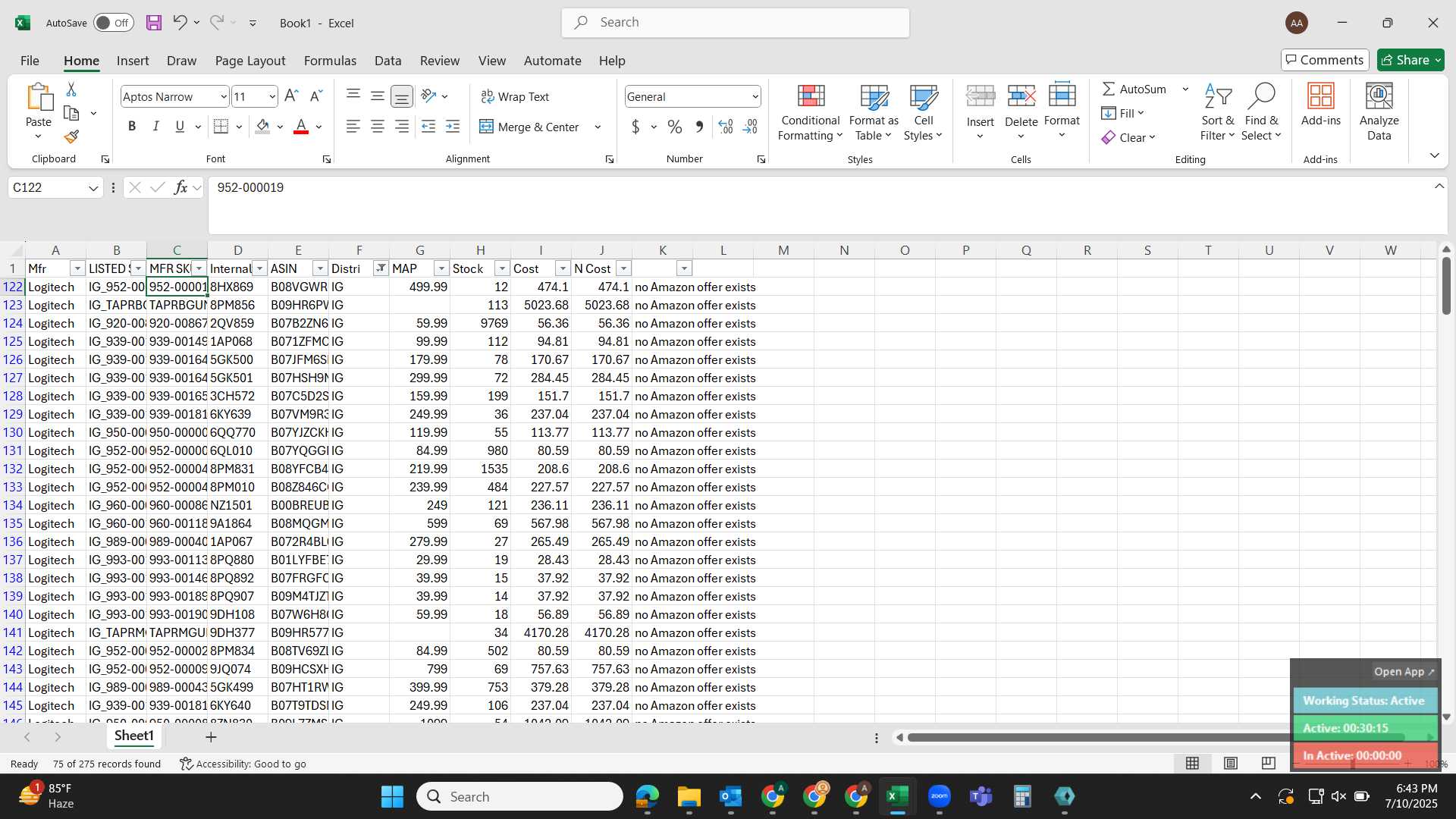Switch to the Review tab

click(x=440, y=60)
